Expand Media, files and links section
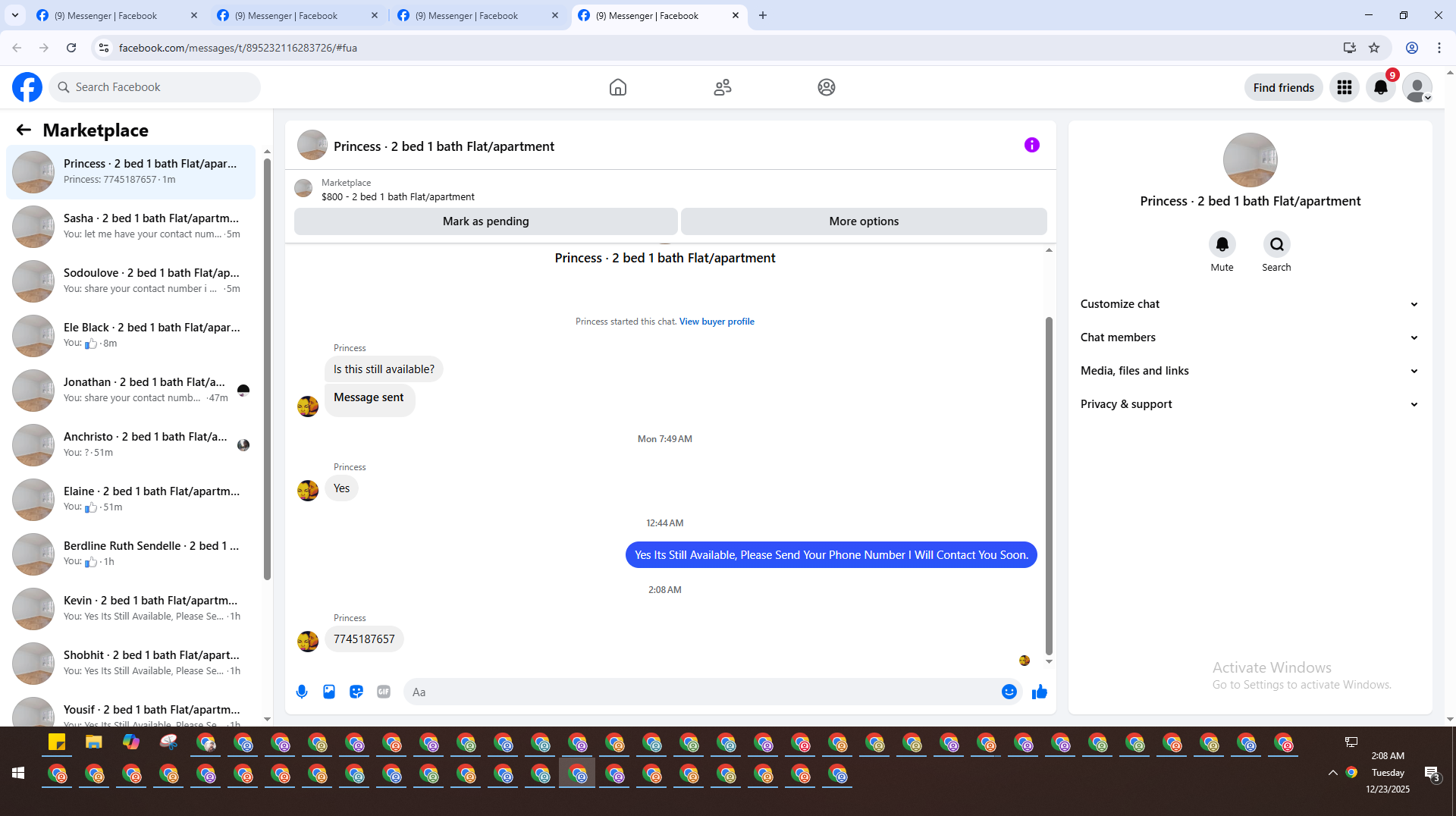This screenshot has width=1456, height=816. pyautogui.click(x=1250, y=371)
